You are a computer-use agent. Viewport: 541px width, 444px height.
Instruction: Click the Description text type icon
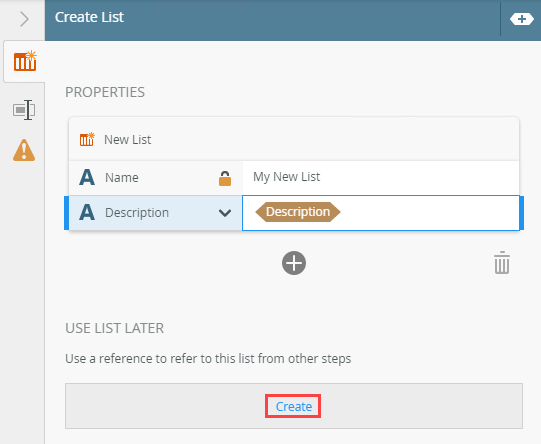87,212
